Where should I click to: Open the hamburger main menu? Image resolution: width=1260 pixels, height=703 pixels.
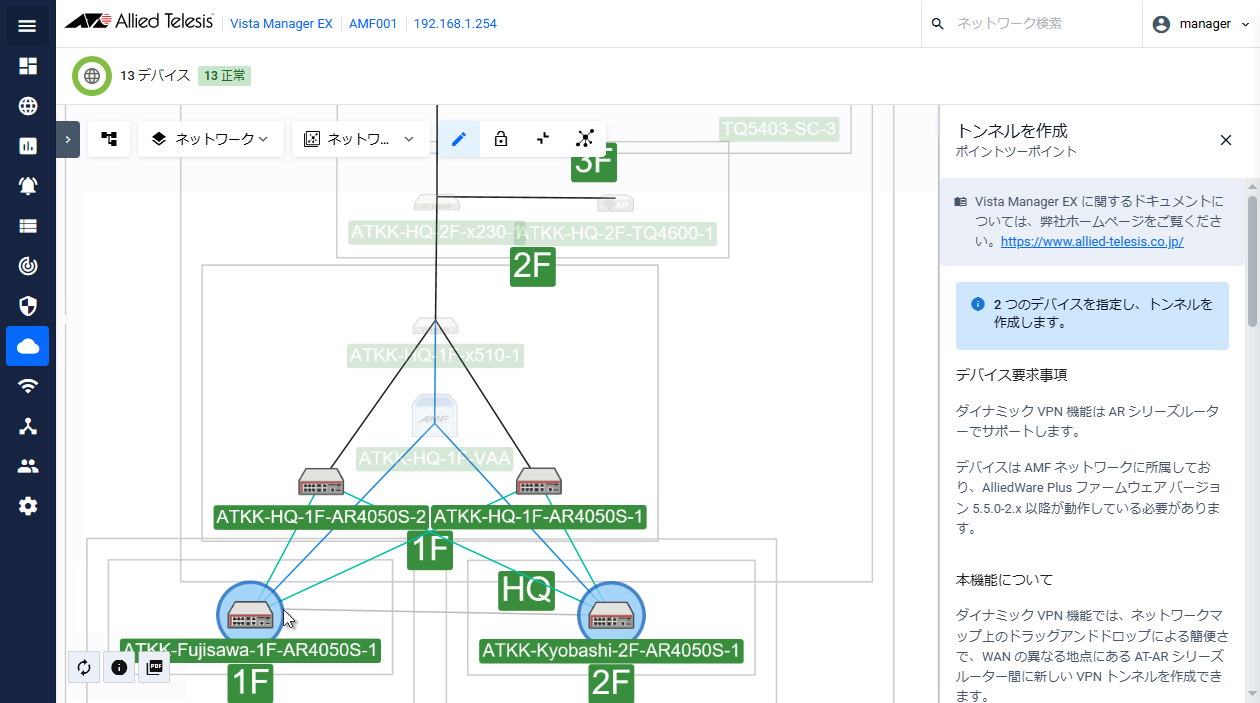click(27, 25)
